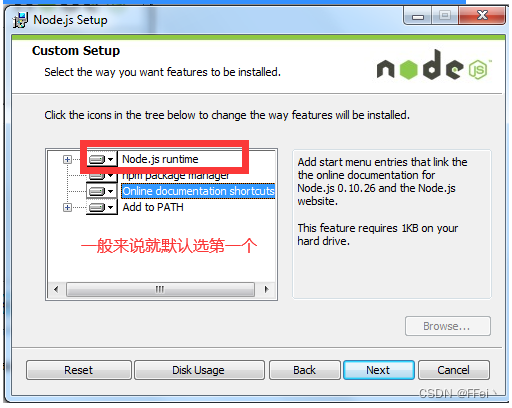Click the horizontal scrollbar thumb
512x408 pixels.
pos(160,289)
